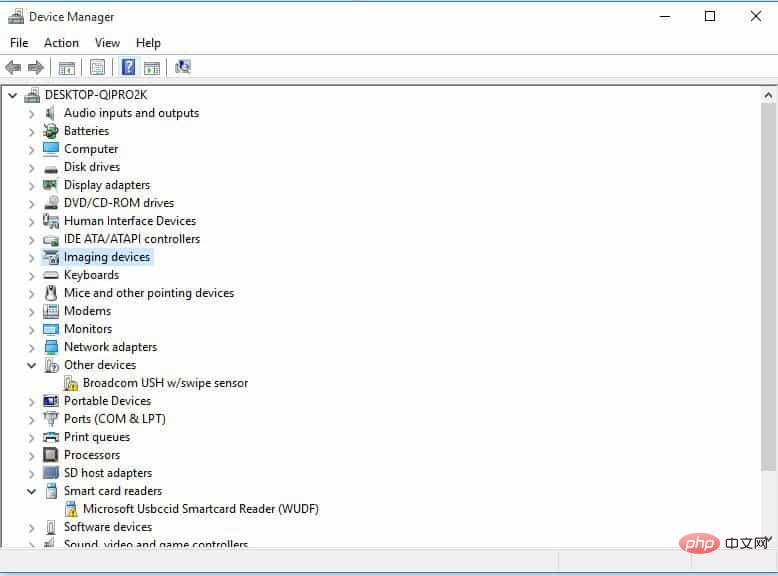
Task: Minimize the Device Manager window
Action: [665, 16]
